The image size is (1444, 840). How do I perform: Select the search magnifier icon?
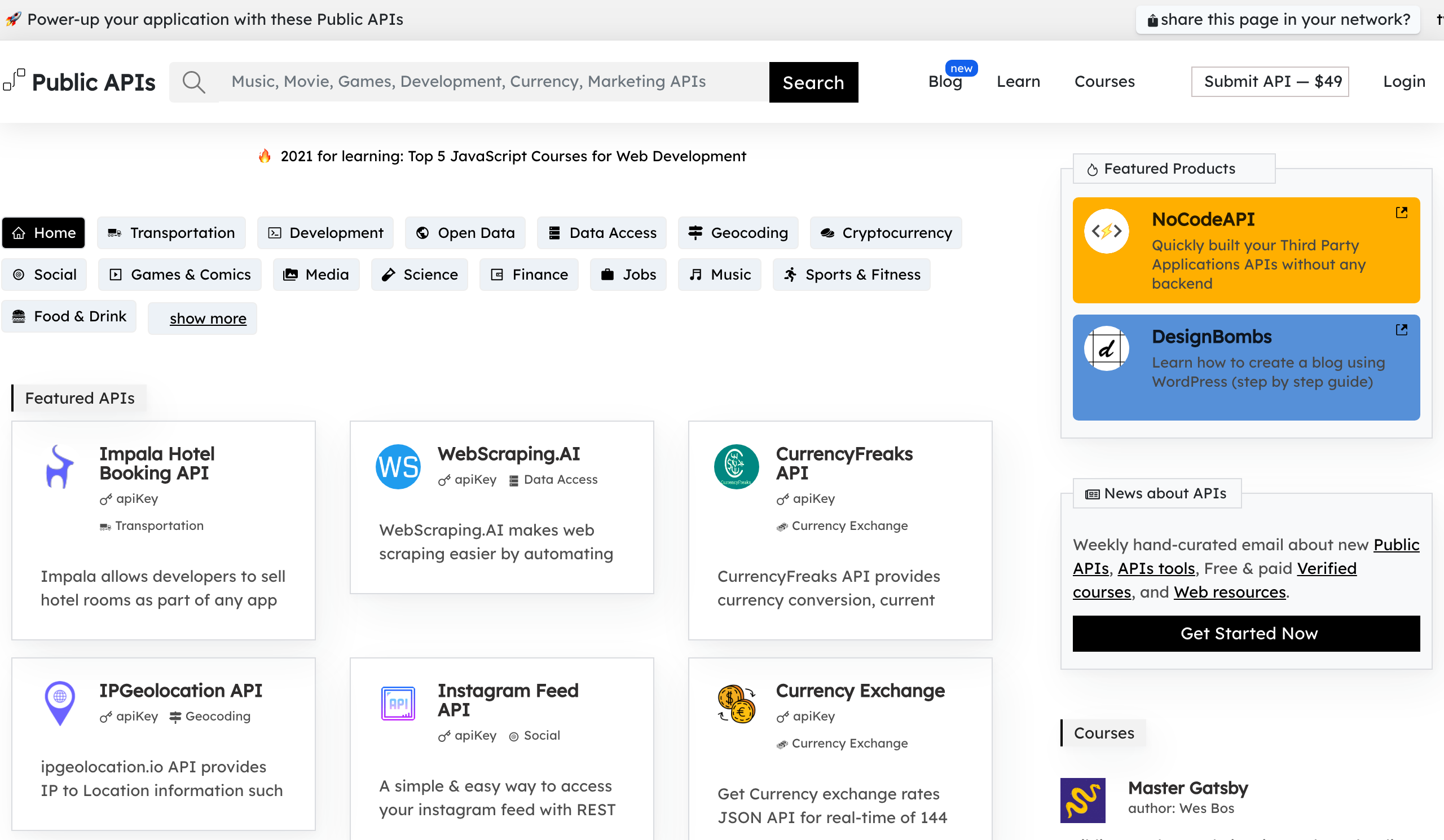194,82
